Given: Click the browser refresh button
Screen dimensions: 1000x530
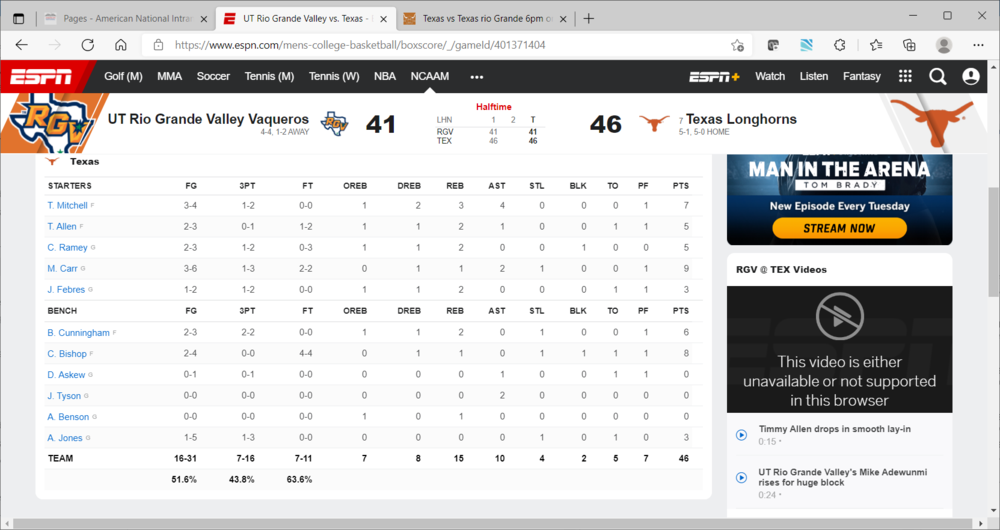Looking at the screenshot, I should (x=88, y=45).
